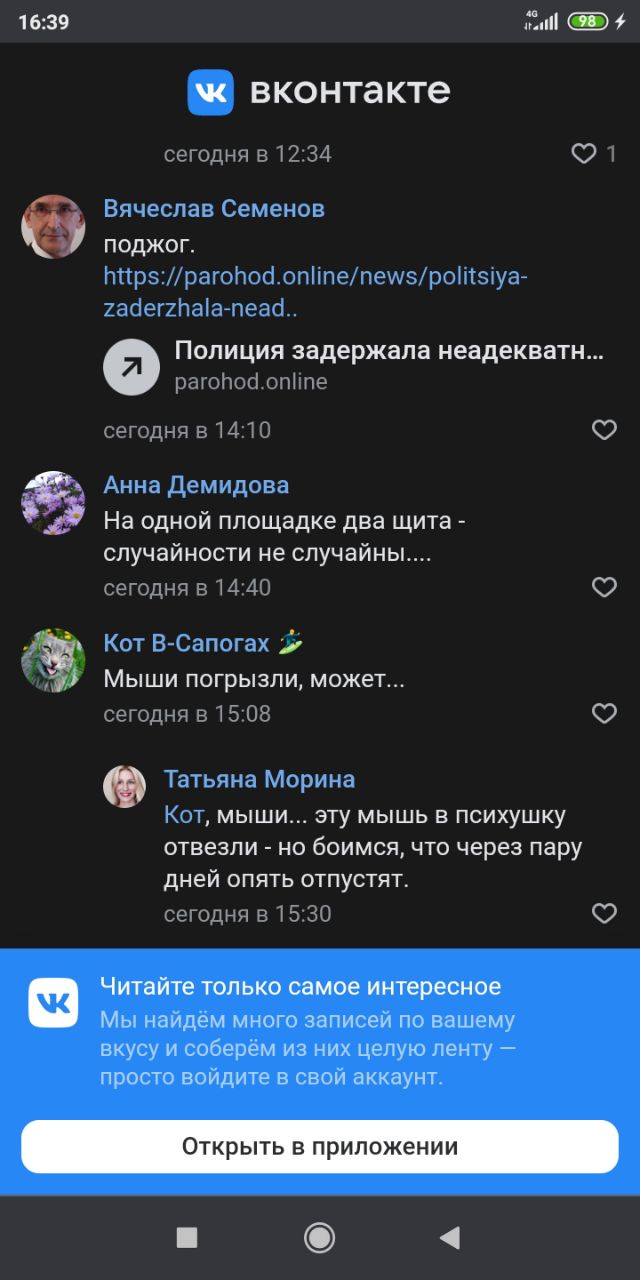The height and width of the screenshot is (1280, 640).
Task: Tap Android home circle button
Action: coord(320,1238)
